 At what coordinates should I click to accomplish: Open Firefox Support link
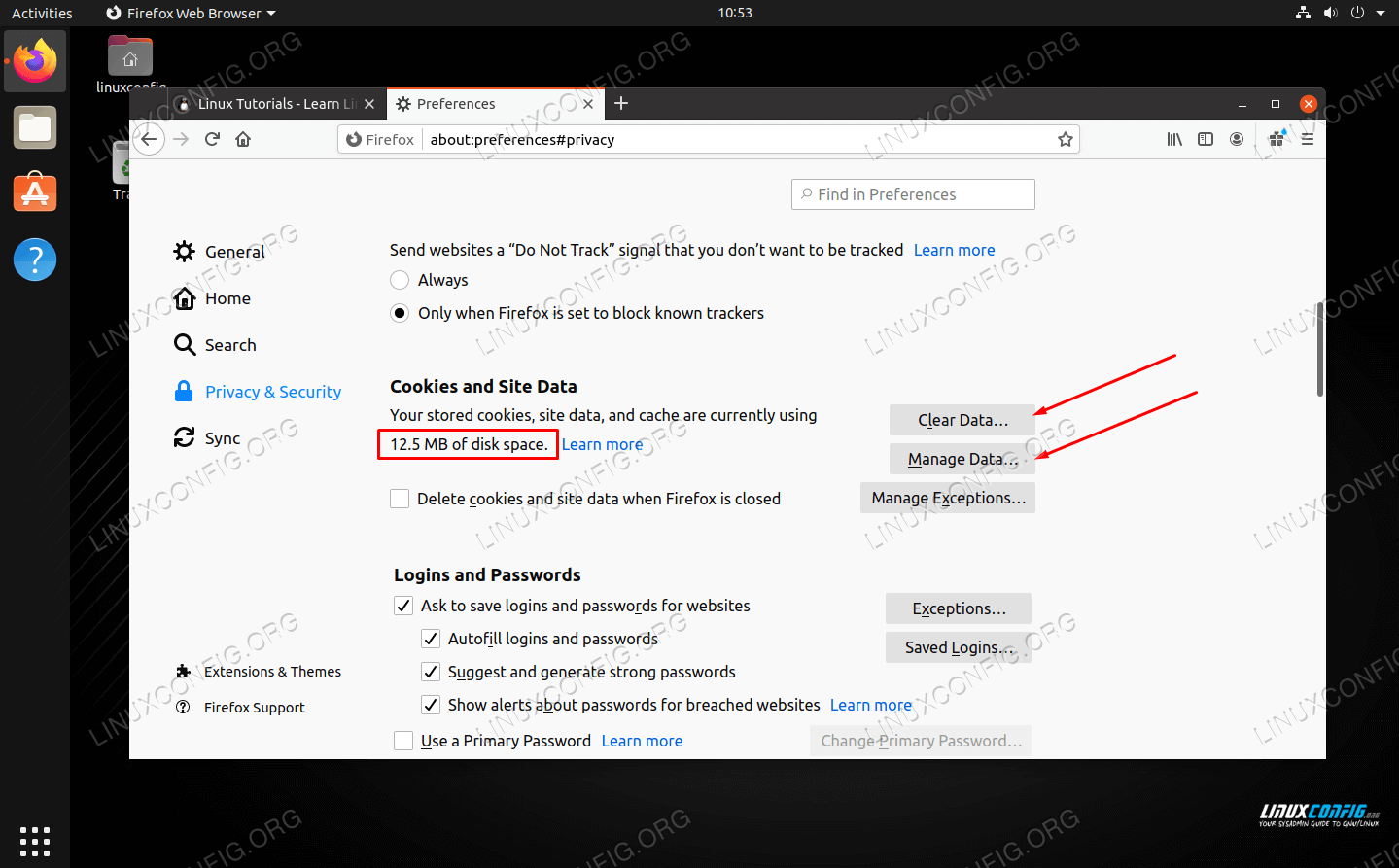[x=240, y=708]
